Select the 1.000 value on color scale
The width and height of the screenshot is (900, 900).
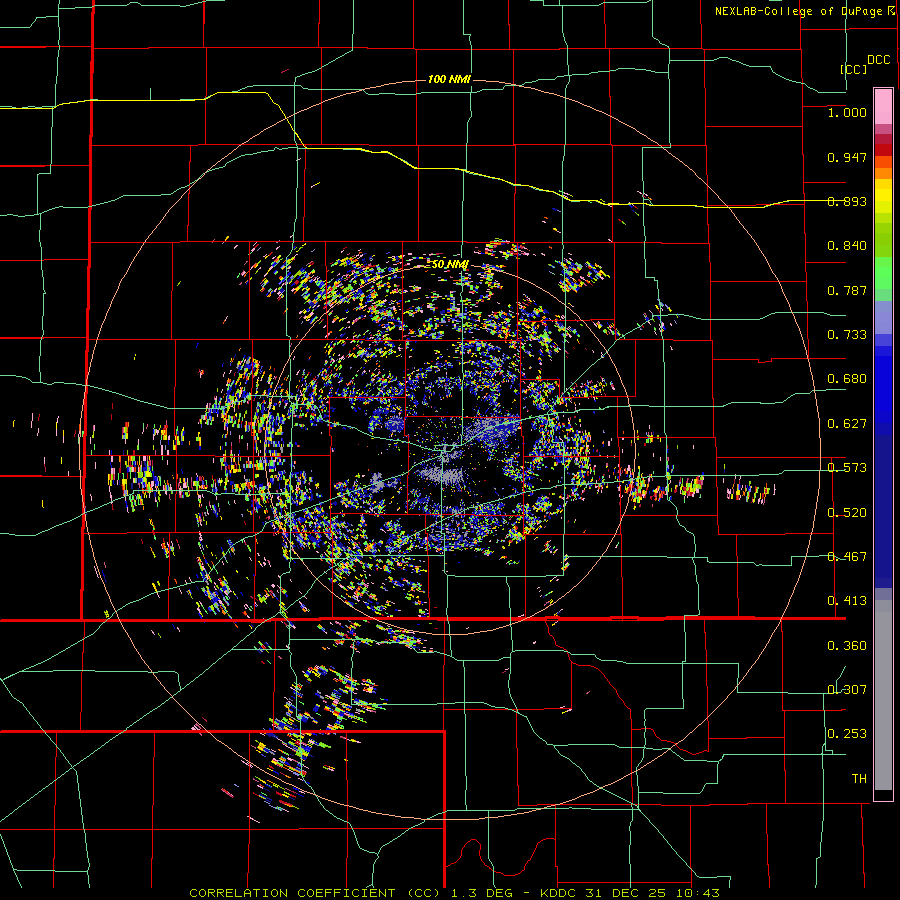[x=847, y=112]
